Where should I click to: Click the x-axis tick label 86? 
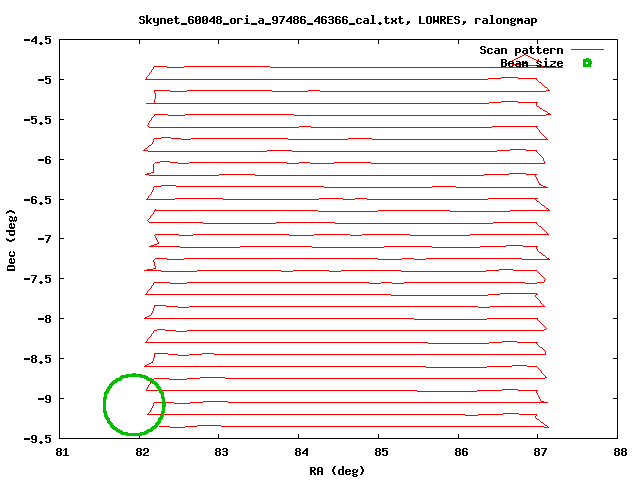tap(461, 452)
